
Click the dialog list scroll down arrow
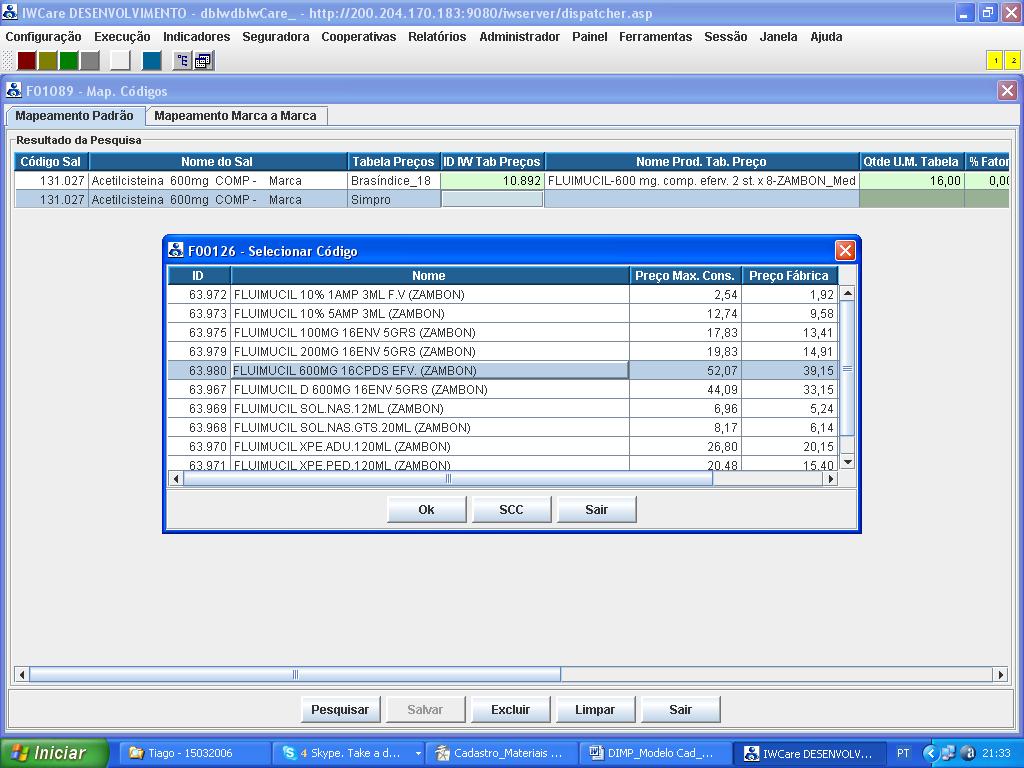tap(847, 462)
